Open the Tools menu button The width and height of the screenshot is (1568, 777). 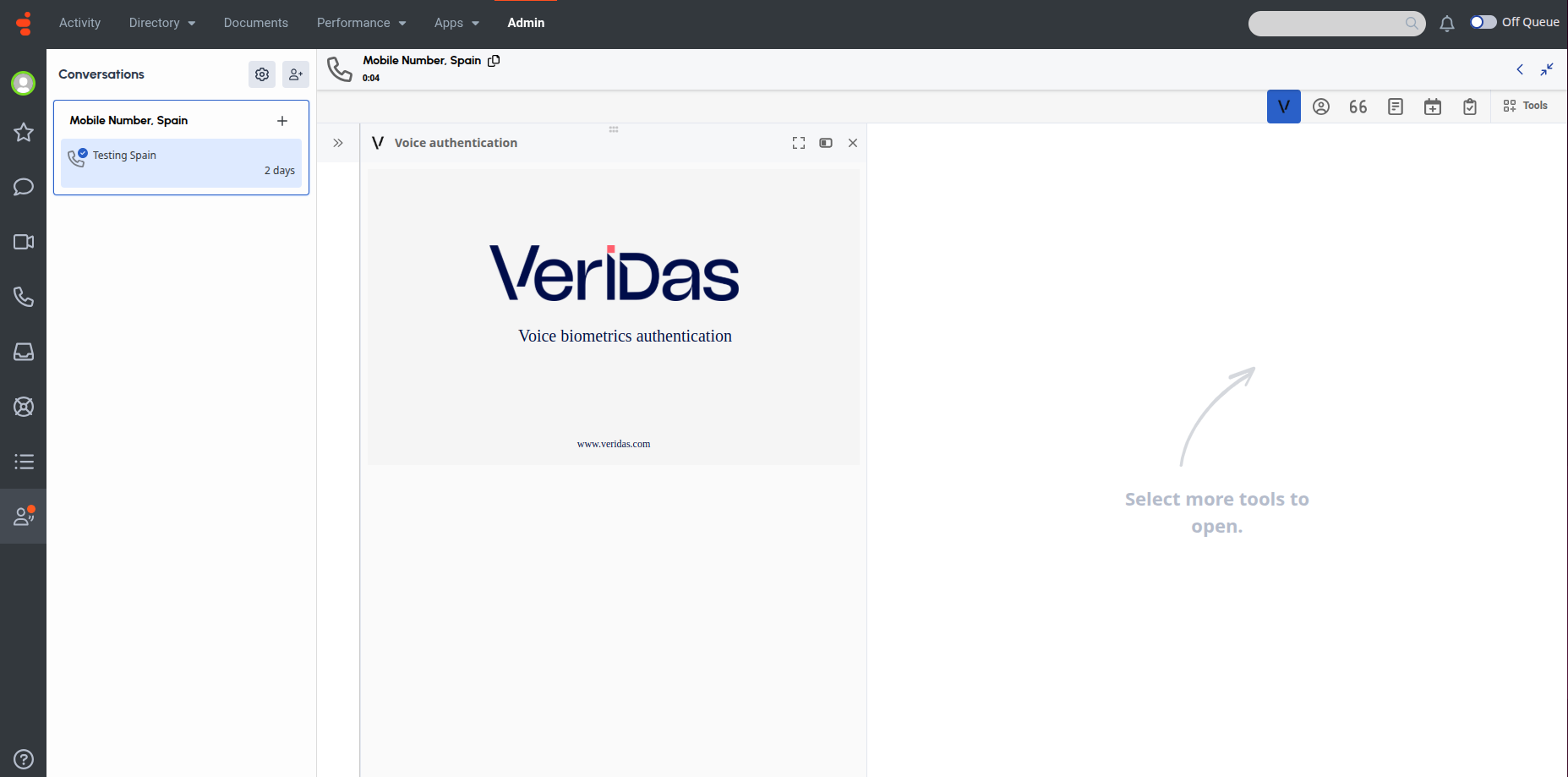click(1525, 106)
